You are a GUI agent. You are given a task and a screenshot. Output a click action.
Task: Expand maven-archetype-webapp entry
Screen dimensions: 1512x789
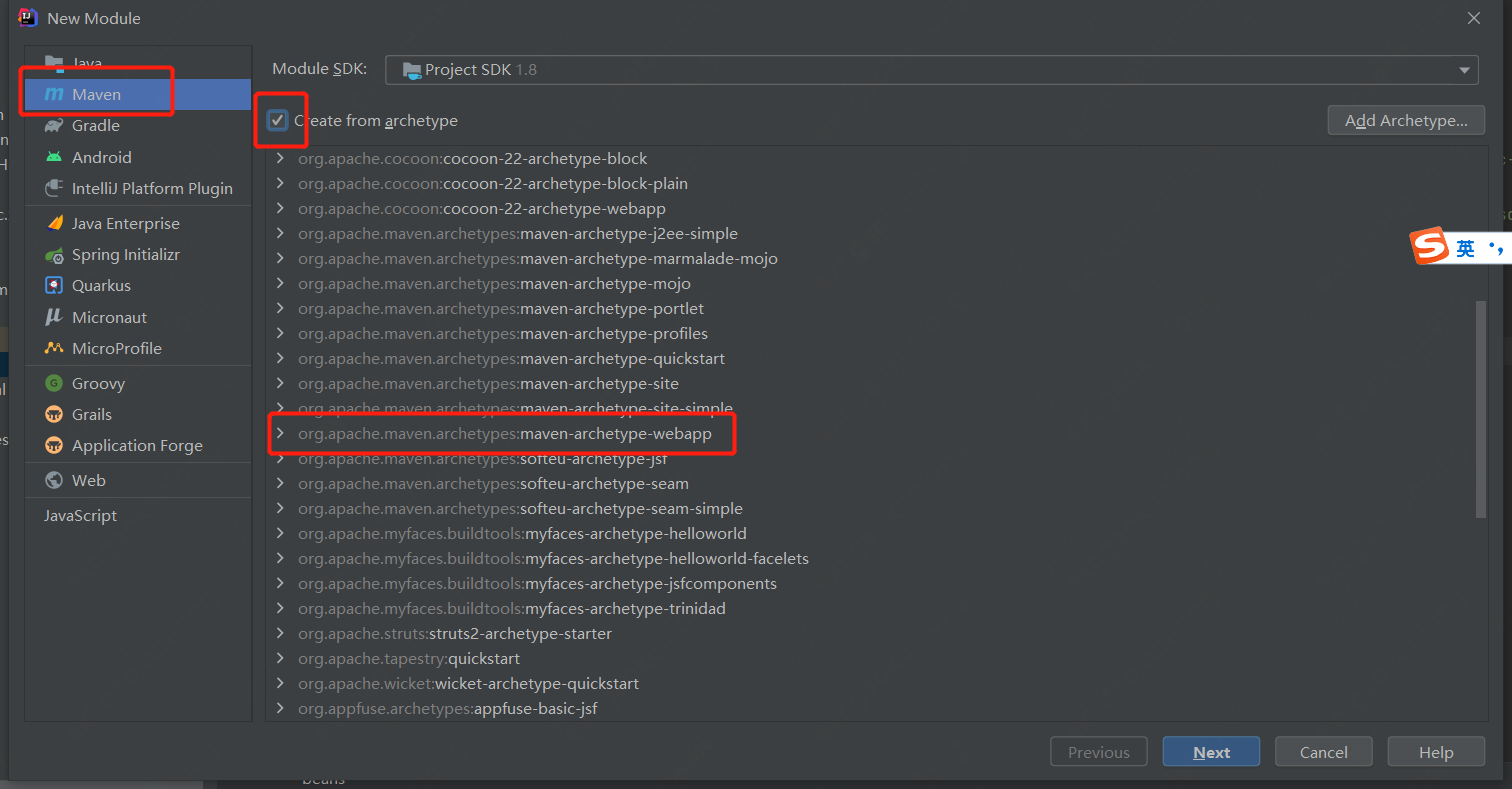280,434
